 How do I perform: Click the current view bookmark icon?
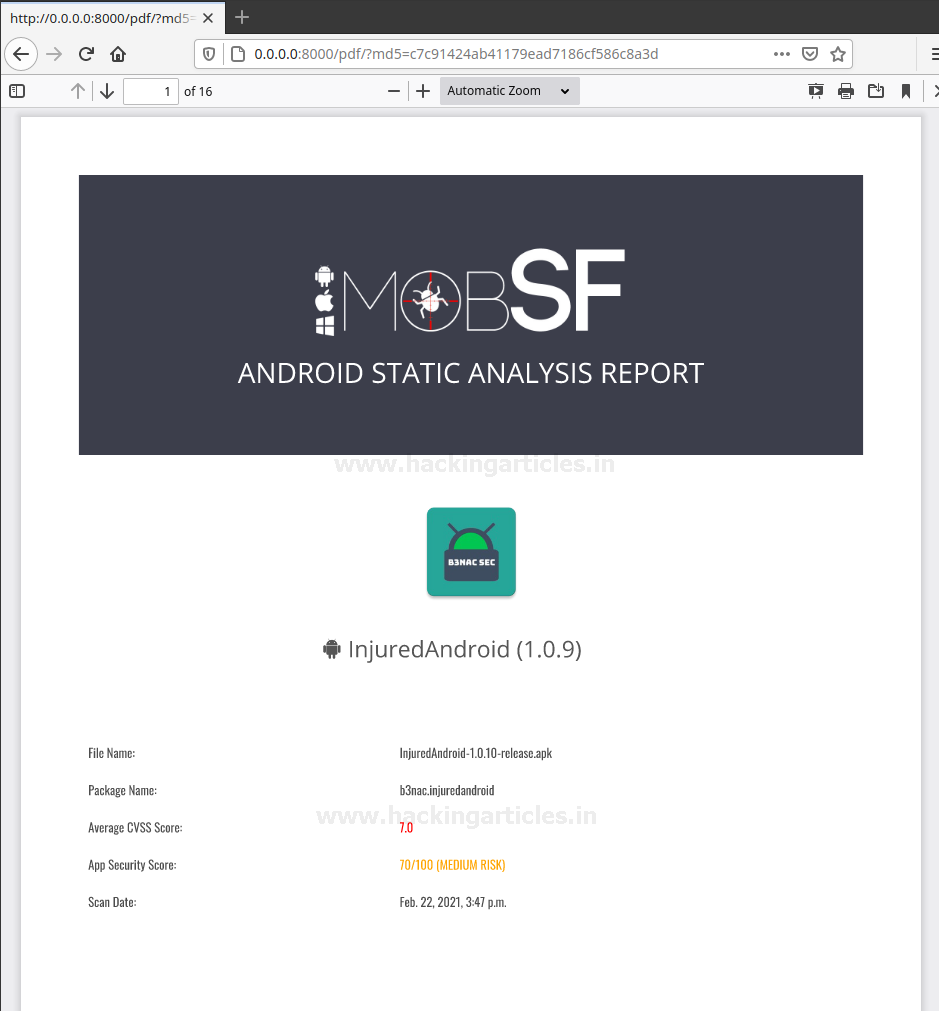(906, 91)
